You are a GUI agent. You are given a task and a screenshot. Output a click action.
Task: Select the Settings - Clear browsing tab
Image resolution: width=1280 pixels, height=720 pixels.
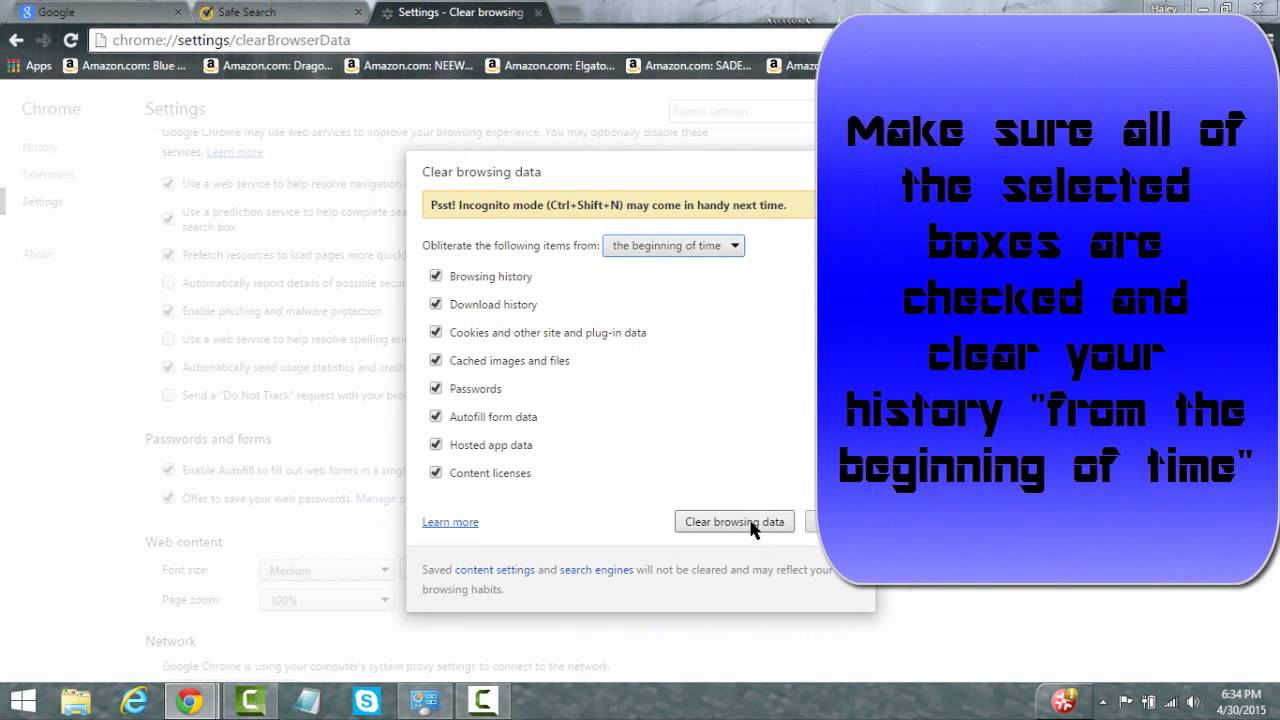point(460,12)
